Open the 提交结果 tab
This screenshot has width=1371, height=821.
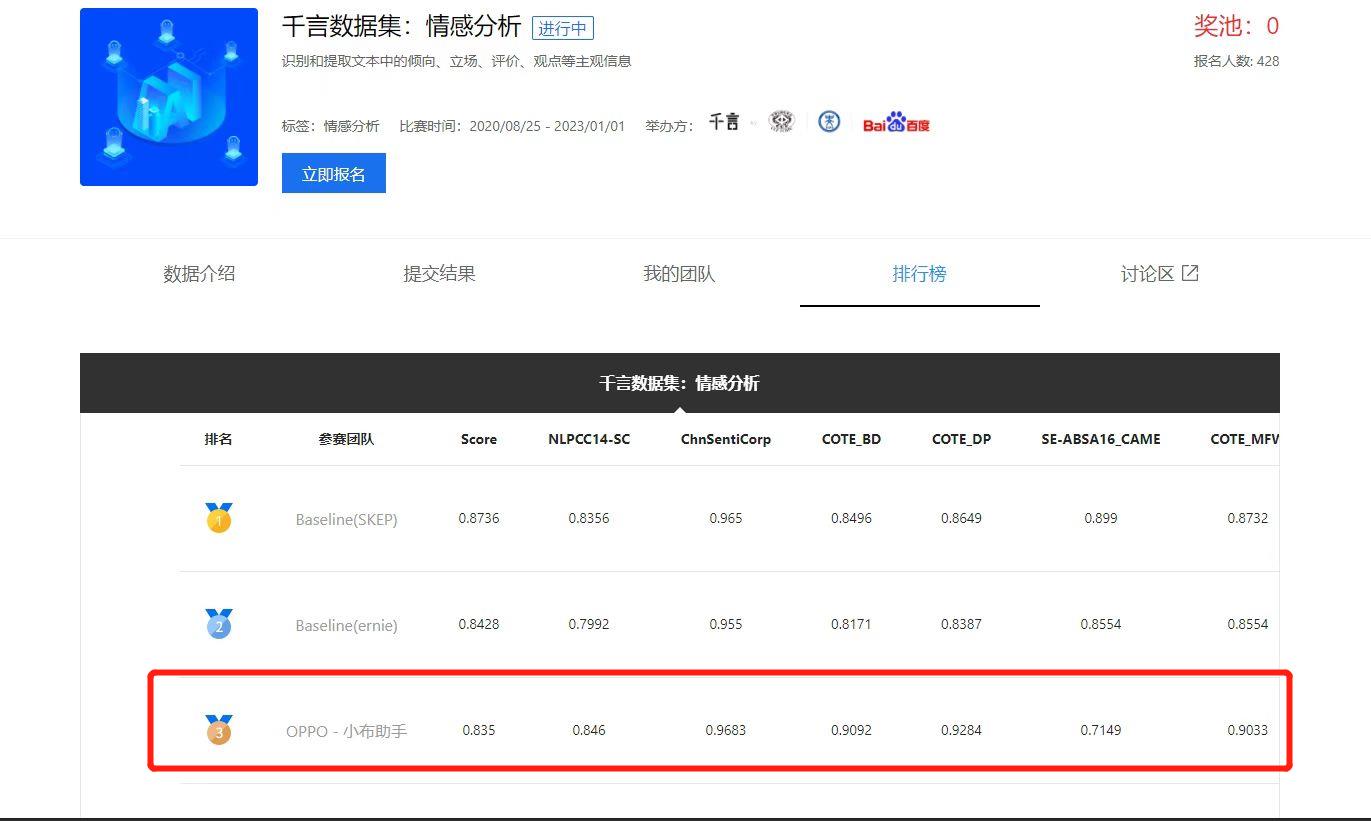coord(439,274)
